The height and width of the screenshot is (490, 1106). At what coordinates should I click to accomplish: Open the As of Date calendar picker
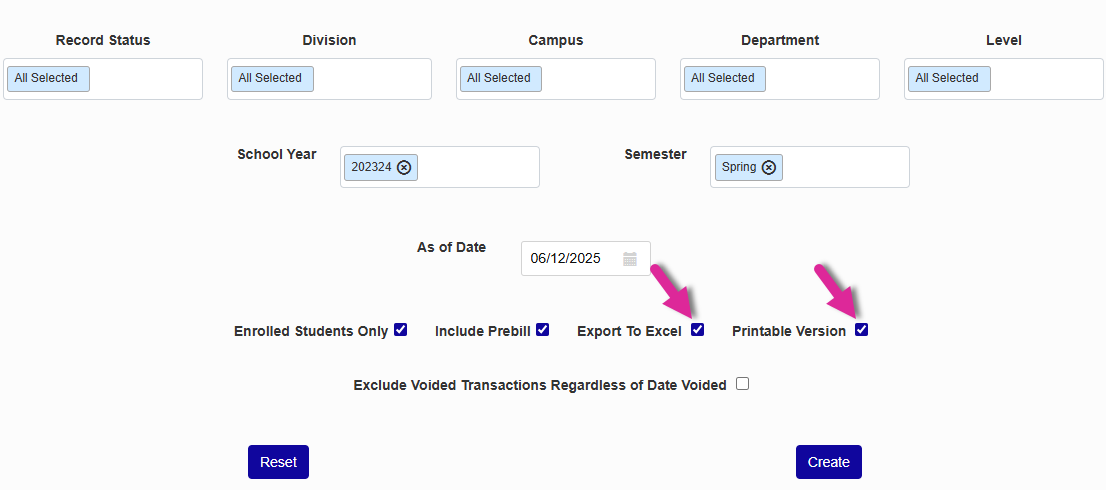(630, 259)
